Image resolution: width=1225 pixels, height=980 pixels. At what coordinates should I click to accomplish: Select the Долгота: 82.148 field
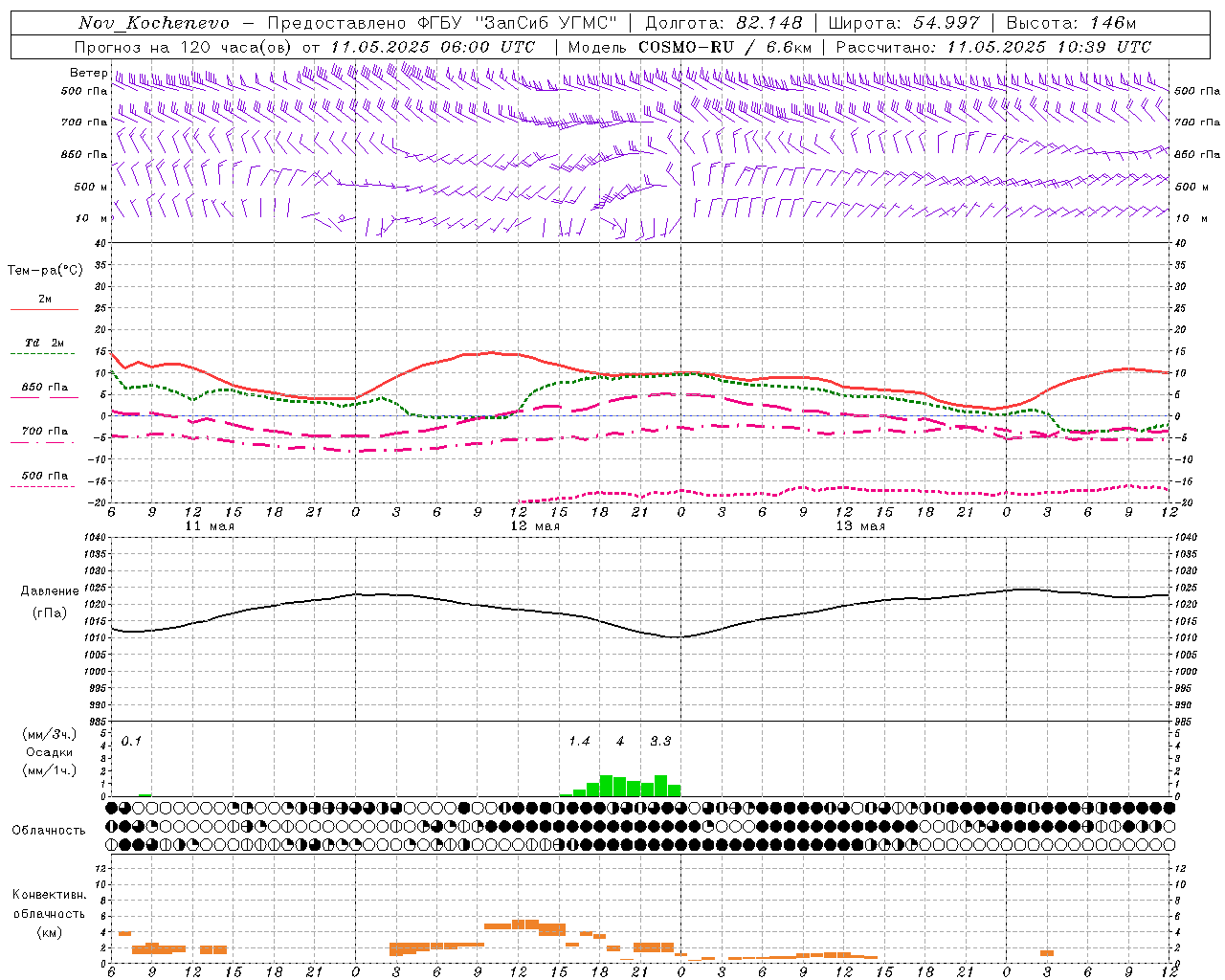point(724,23)
